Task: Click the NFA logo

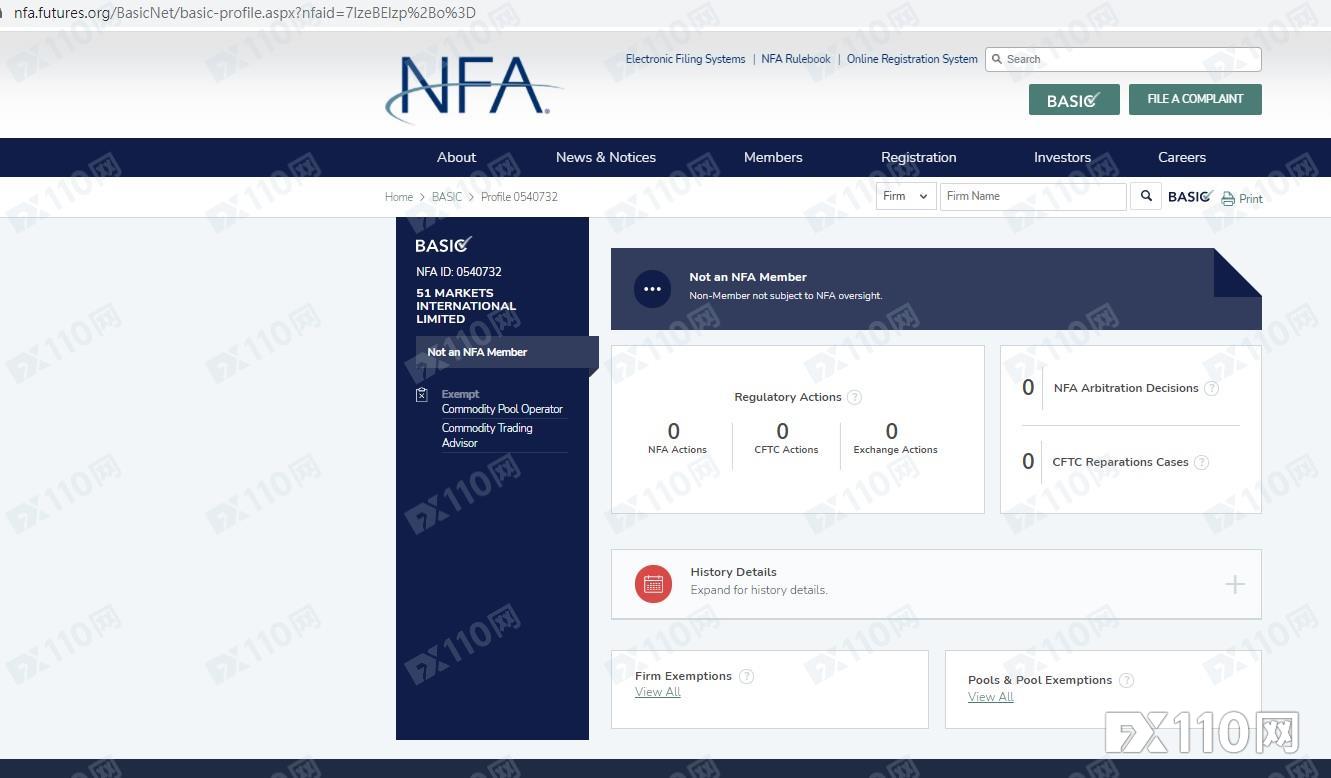Action: [x=473, y=89]
